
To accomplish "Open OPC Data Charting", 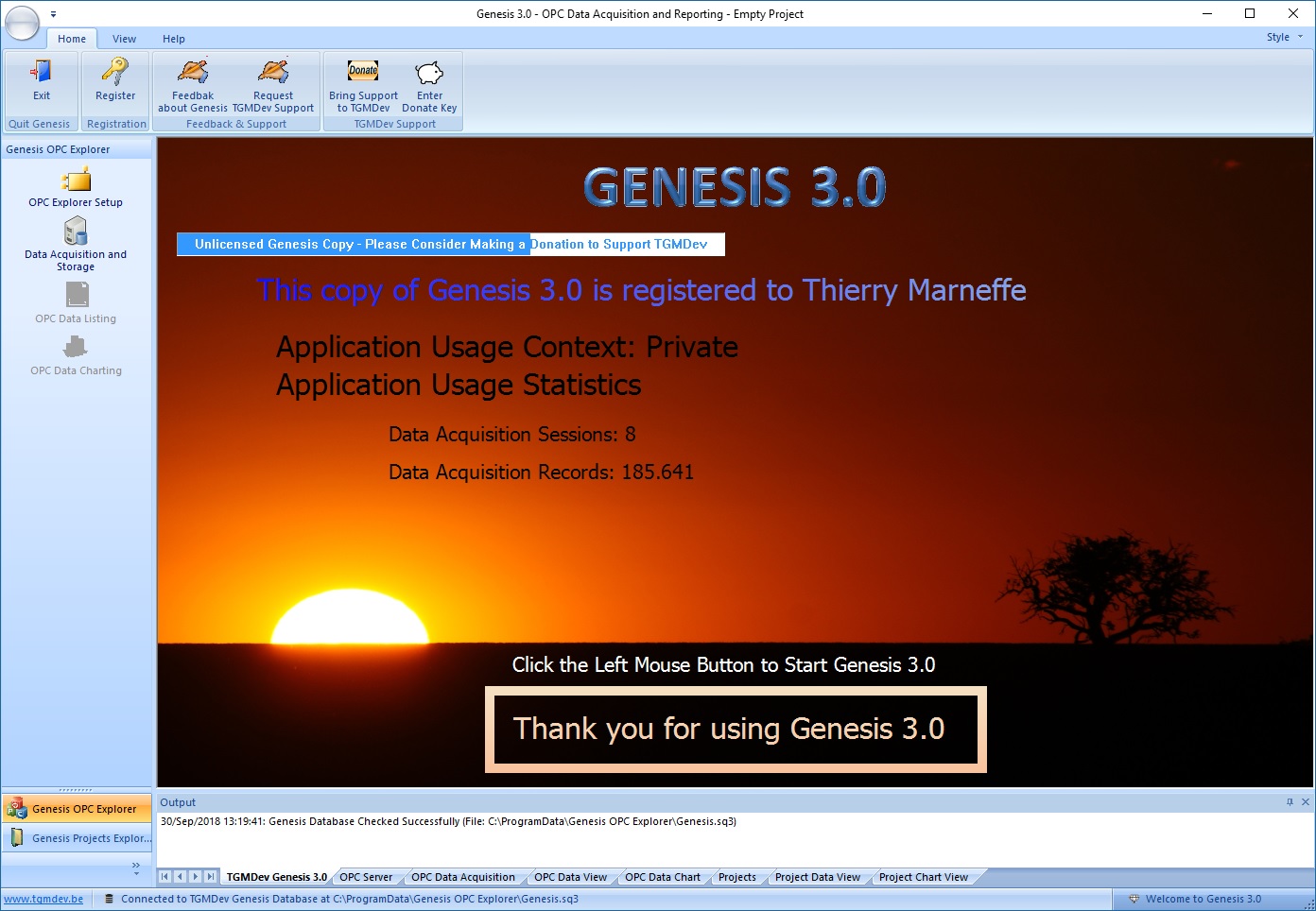I will click(76, 356).
